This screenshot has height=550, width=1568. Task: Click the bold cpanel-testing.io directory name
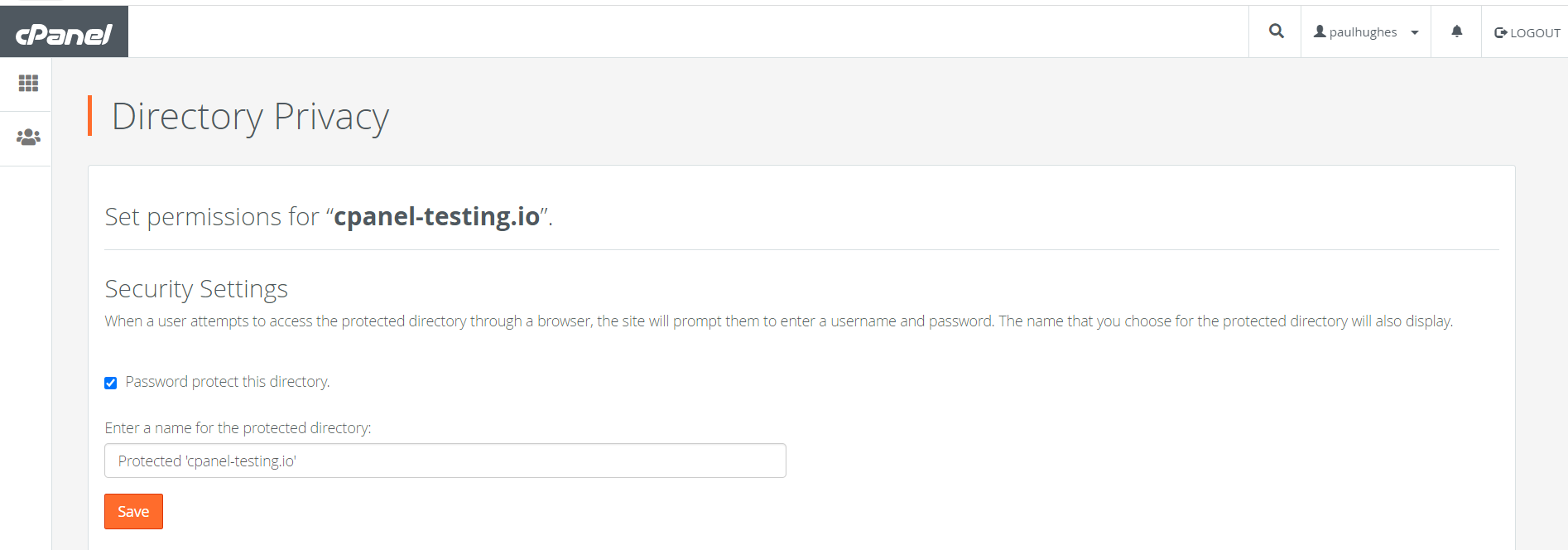tap(436, 217)
